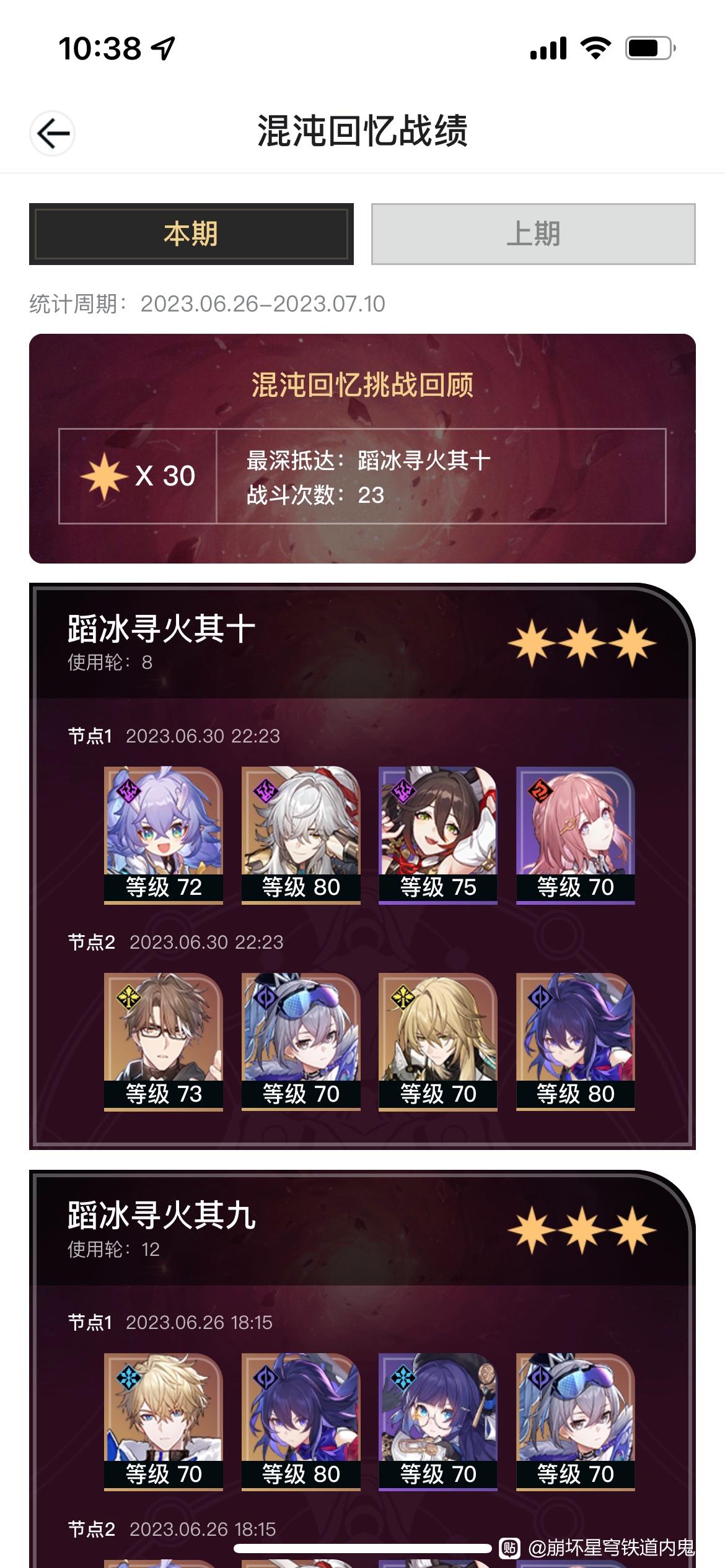Select the level 80 white-haired character in 节点1
725x1568 pixels.
(301, 835)
